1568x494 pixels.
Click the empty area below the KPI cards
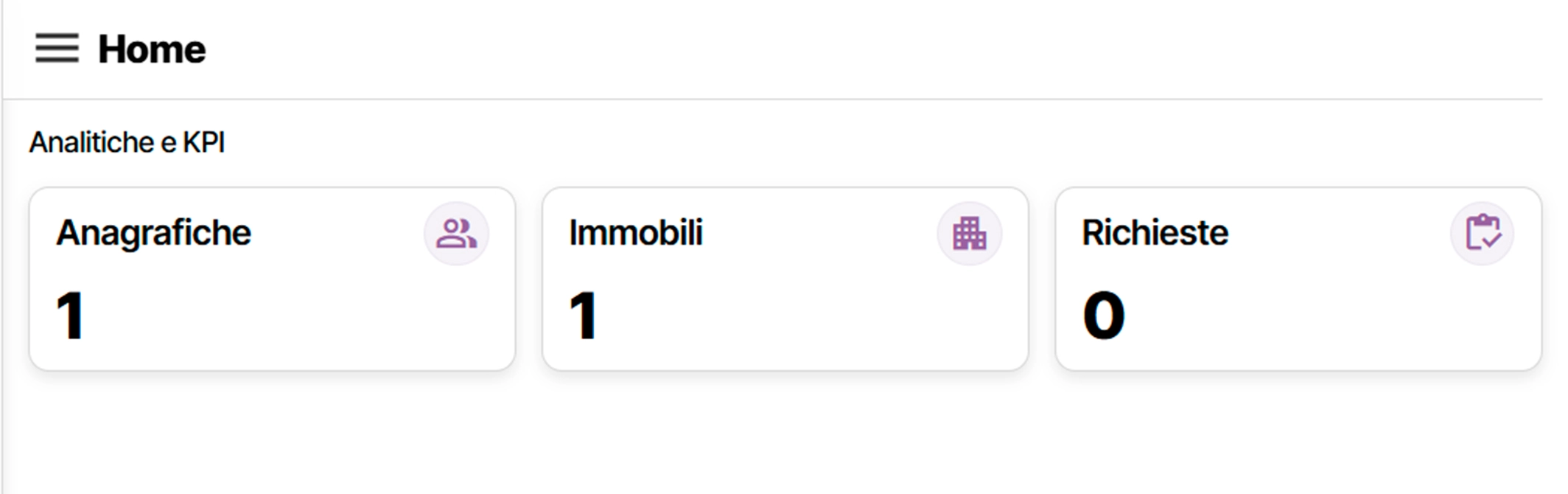point(784,435)
